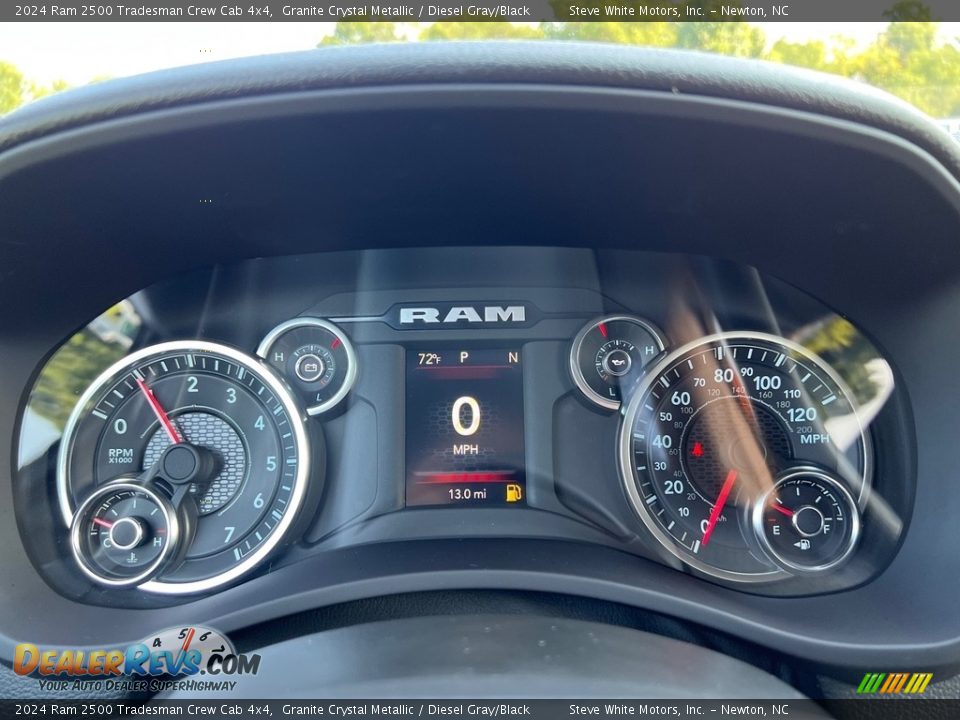Tap the 5 mark on the tachometer
The image size is (960, 720).
click(x=271, y=463)
